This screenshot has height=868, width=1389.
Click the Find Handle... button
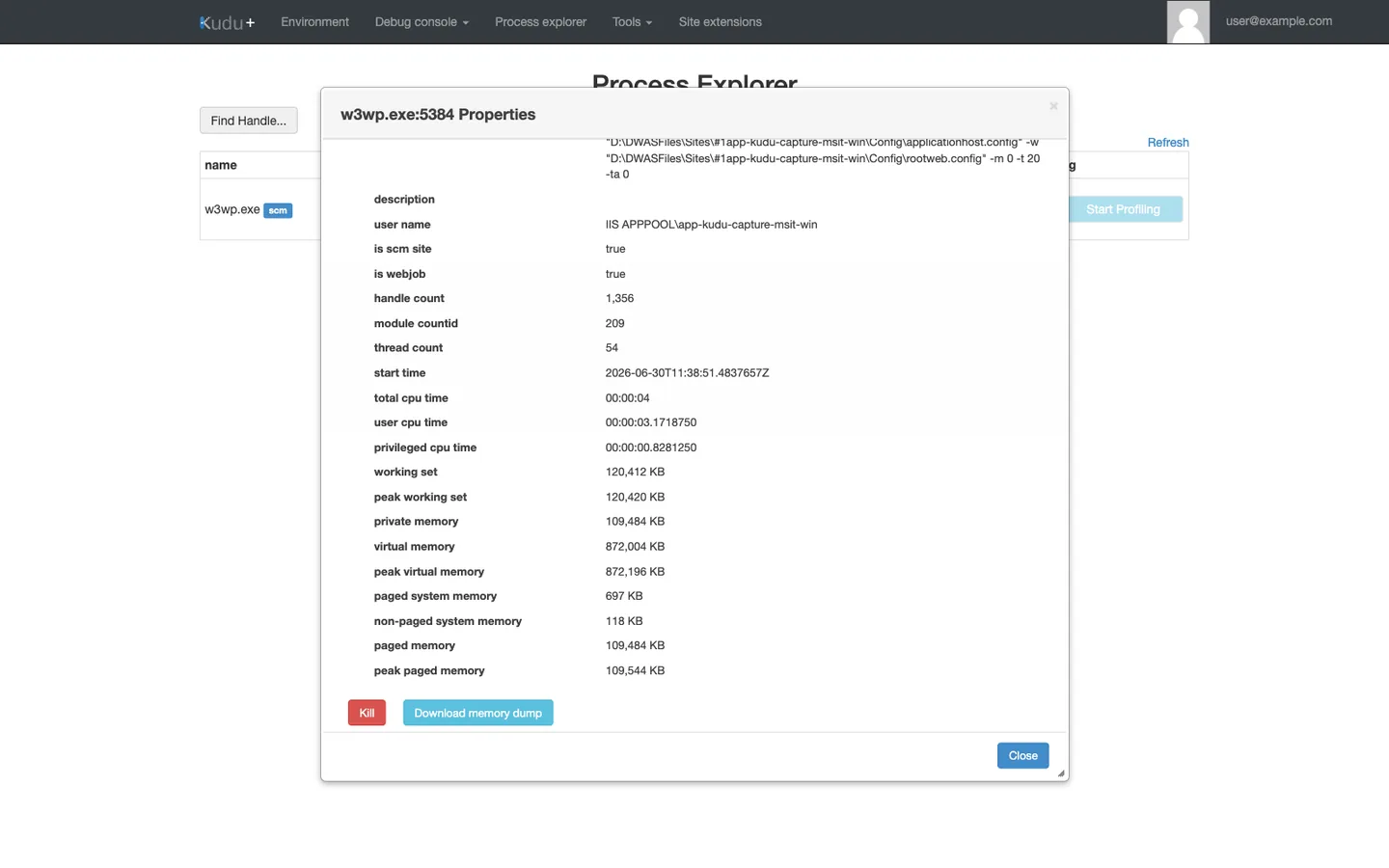248,121
